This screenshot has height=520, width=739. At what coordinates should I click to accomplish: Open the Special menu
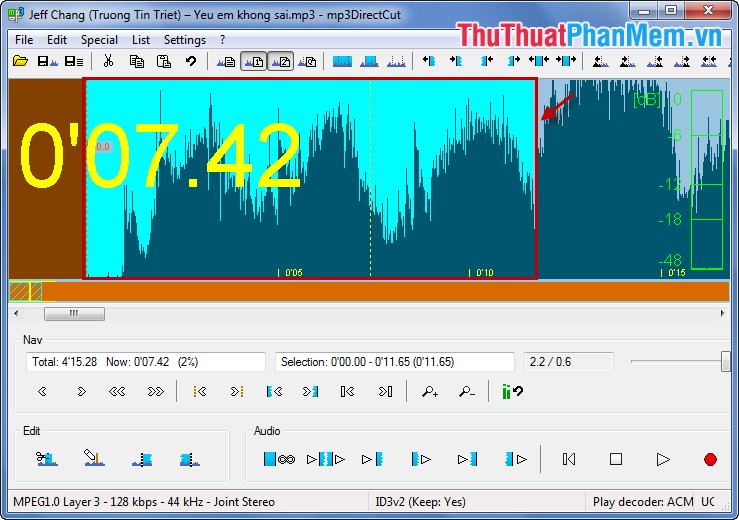pos(99,40)
